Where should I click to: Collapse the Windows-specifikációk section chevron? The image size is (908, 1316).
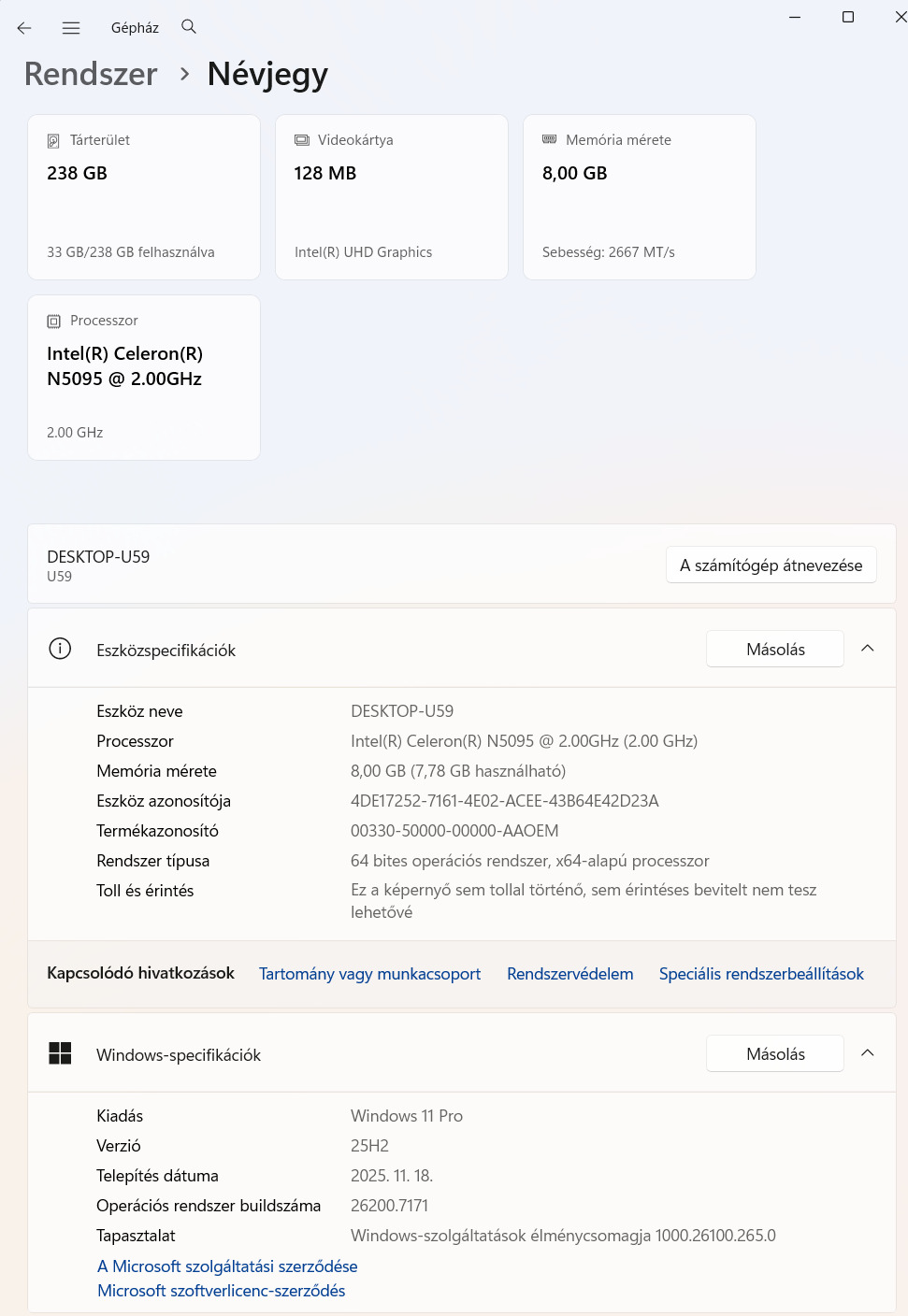[868, 1053]
